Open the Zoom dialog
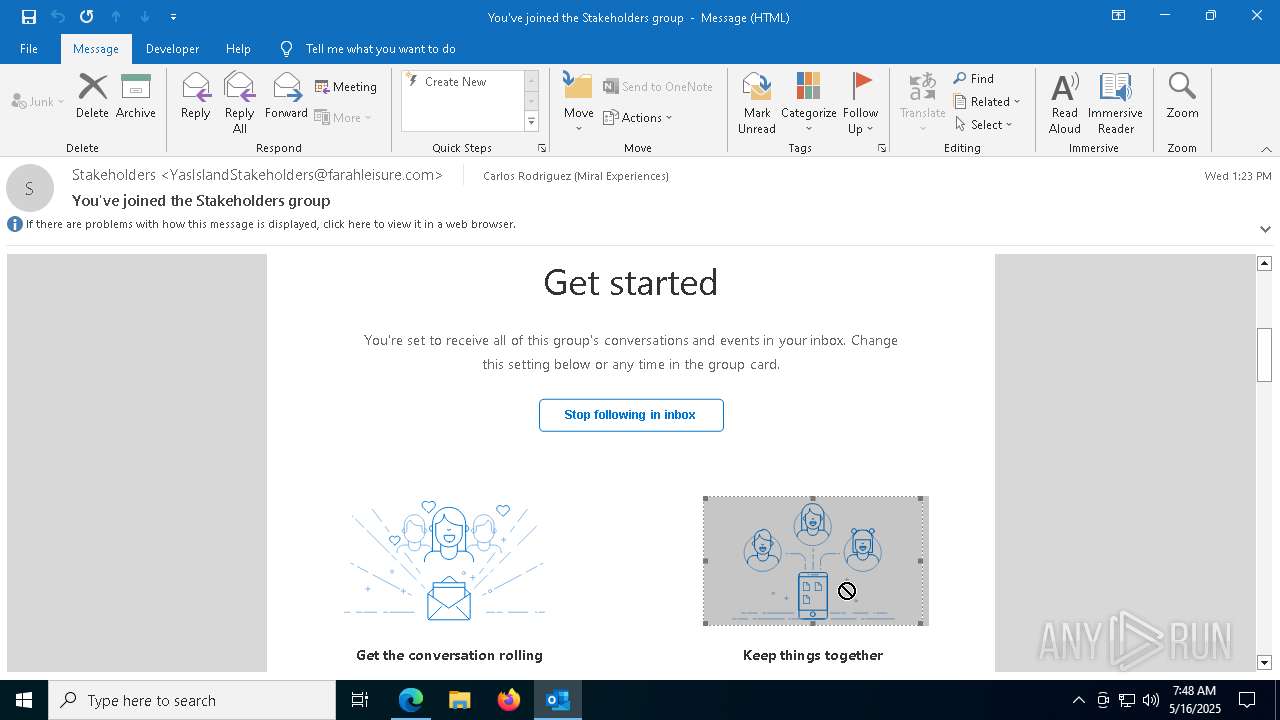This screenshot has width=1280, height=720. tap(1182, 96)
